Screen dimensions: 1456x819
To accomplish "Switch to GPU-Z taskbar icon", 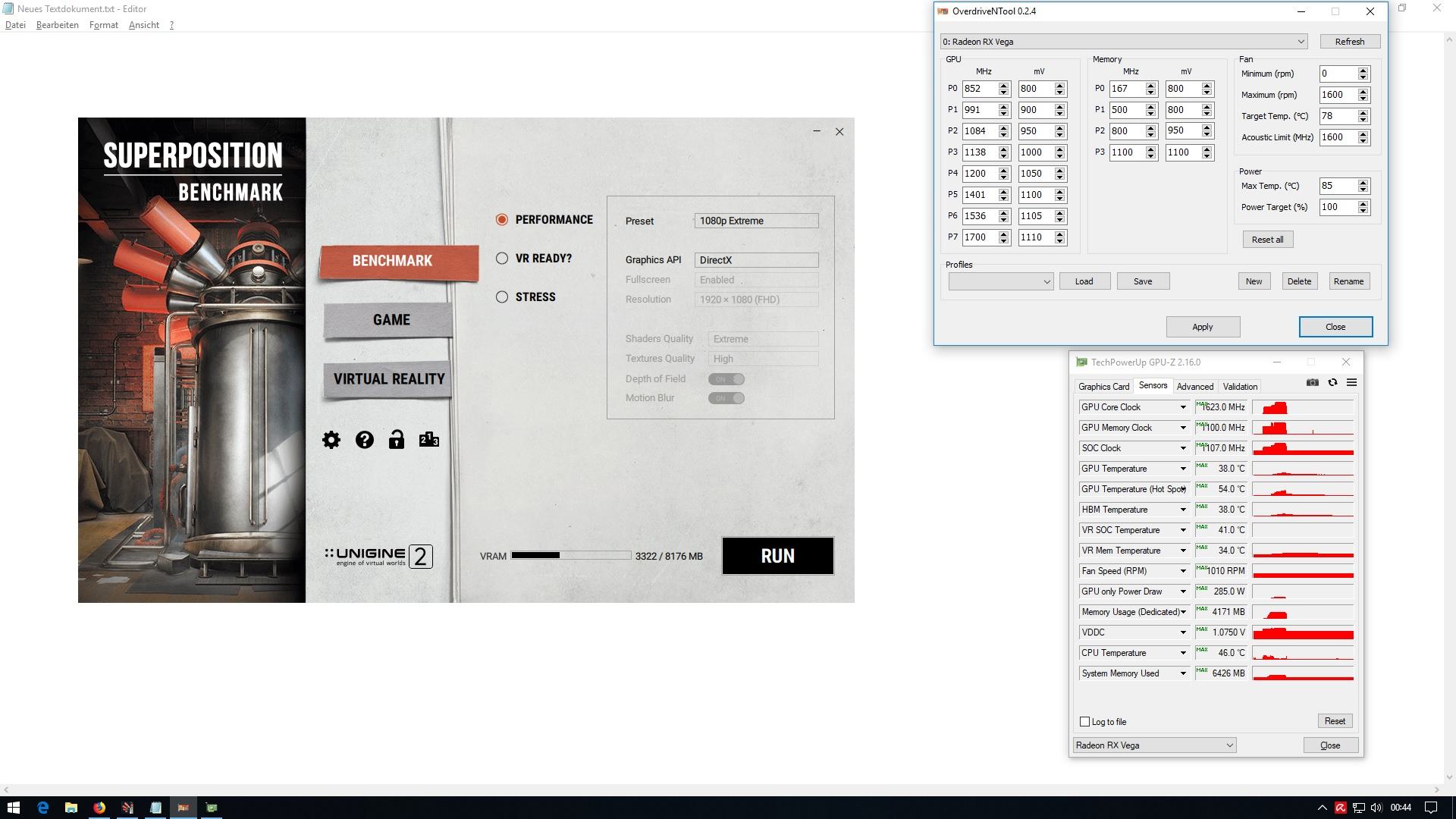I will coord(212,808).
